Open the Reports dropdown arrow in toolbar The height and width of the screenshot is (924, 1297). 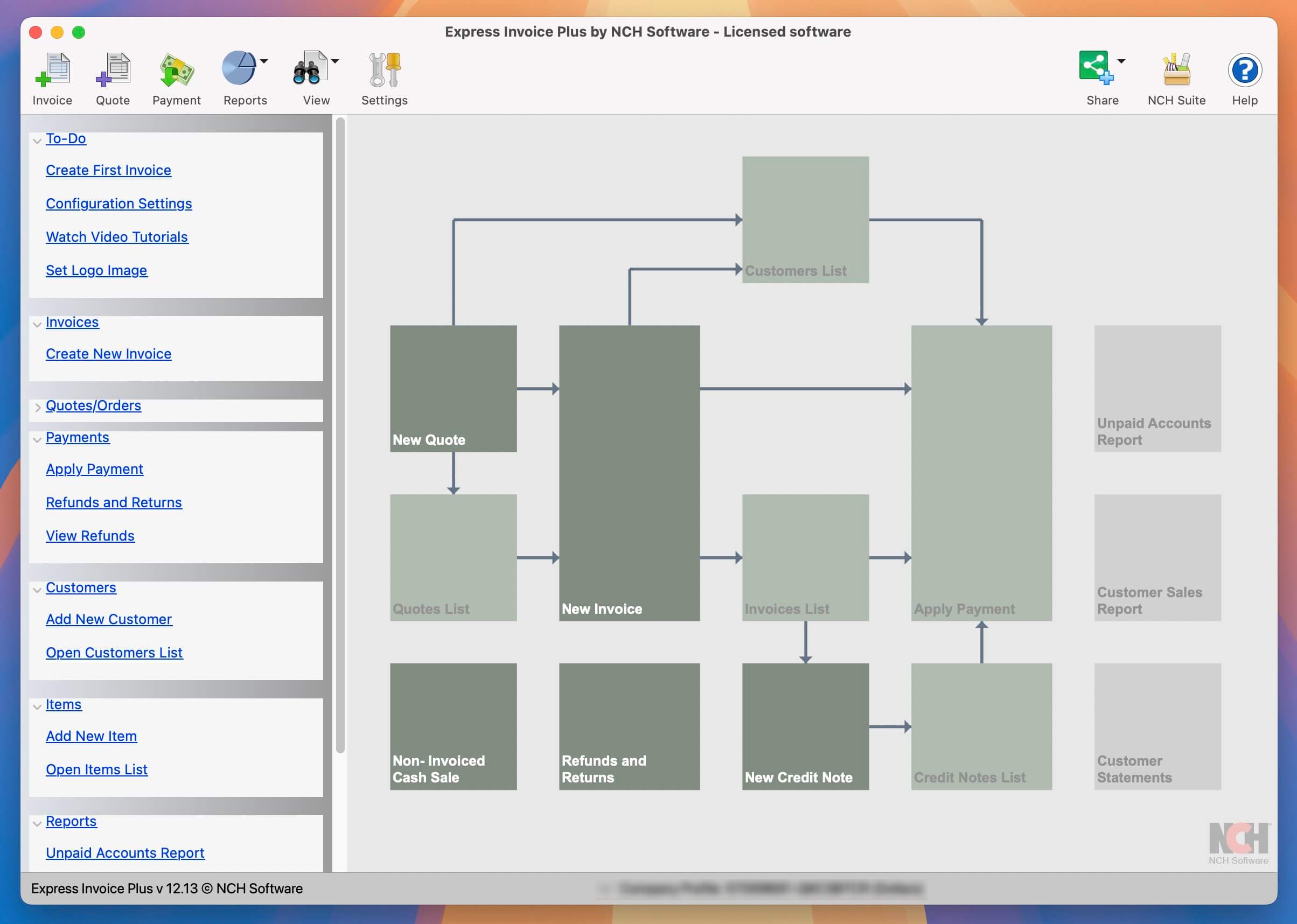pyautogui.click(x=264, y=61)
